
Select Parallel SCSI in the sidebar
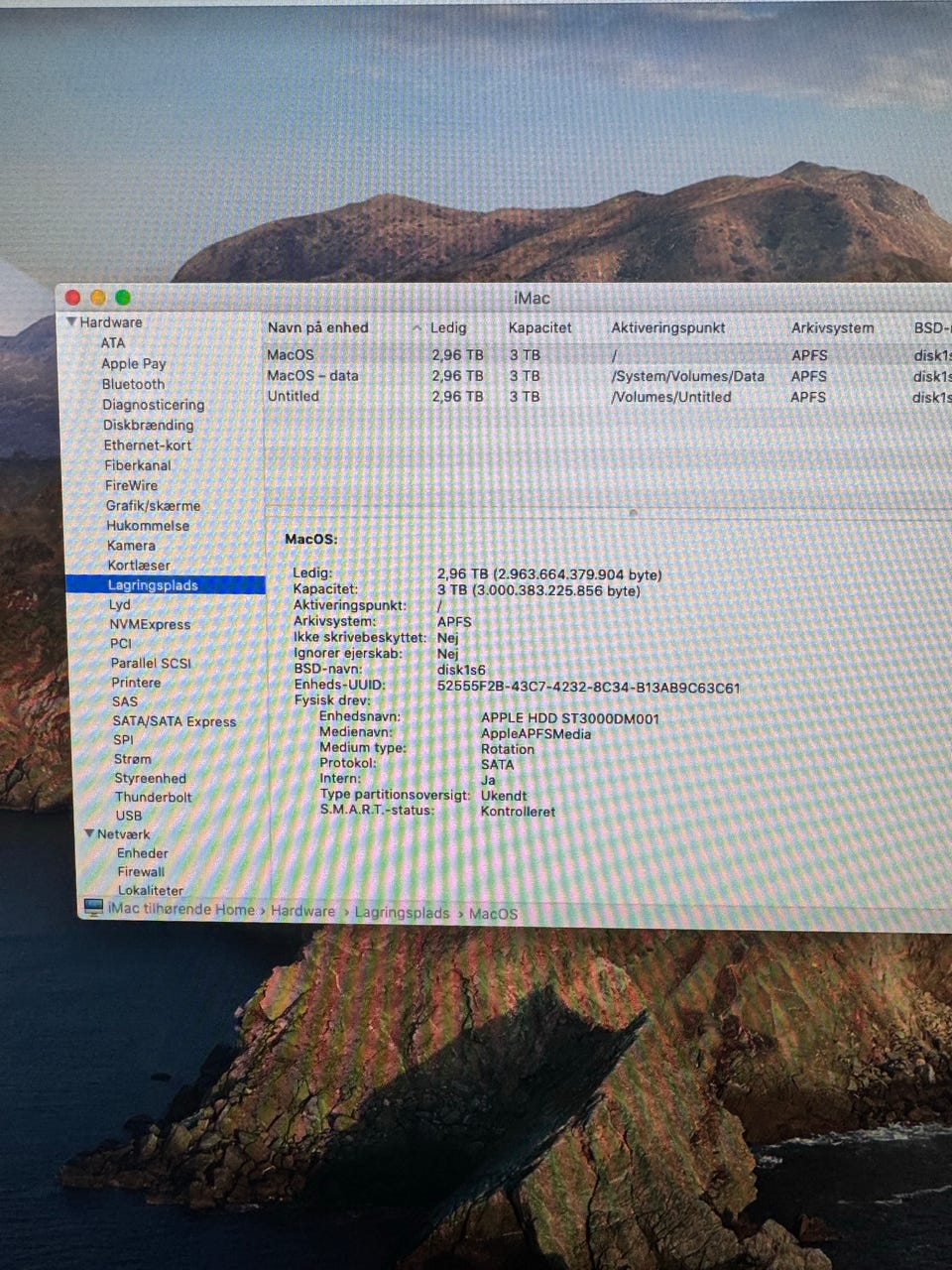click(x=151, y=663)
